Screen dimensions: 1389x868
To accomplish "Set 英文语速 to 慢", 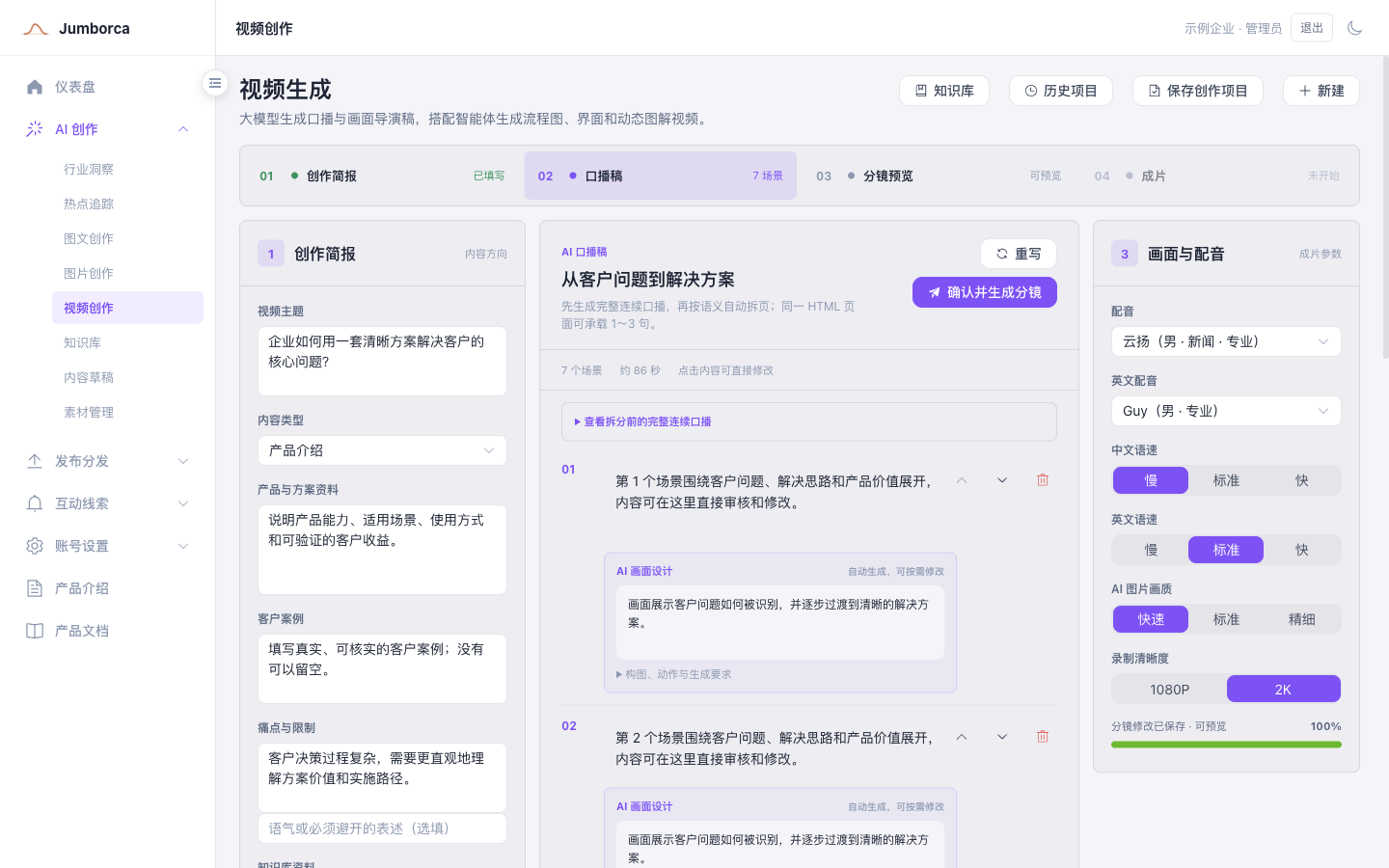I will click(x=1151, y=550).
